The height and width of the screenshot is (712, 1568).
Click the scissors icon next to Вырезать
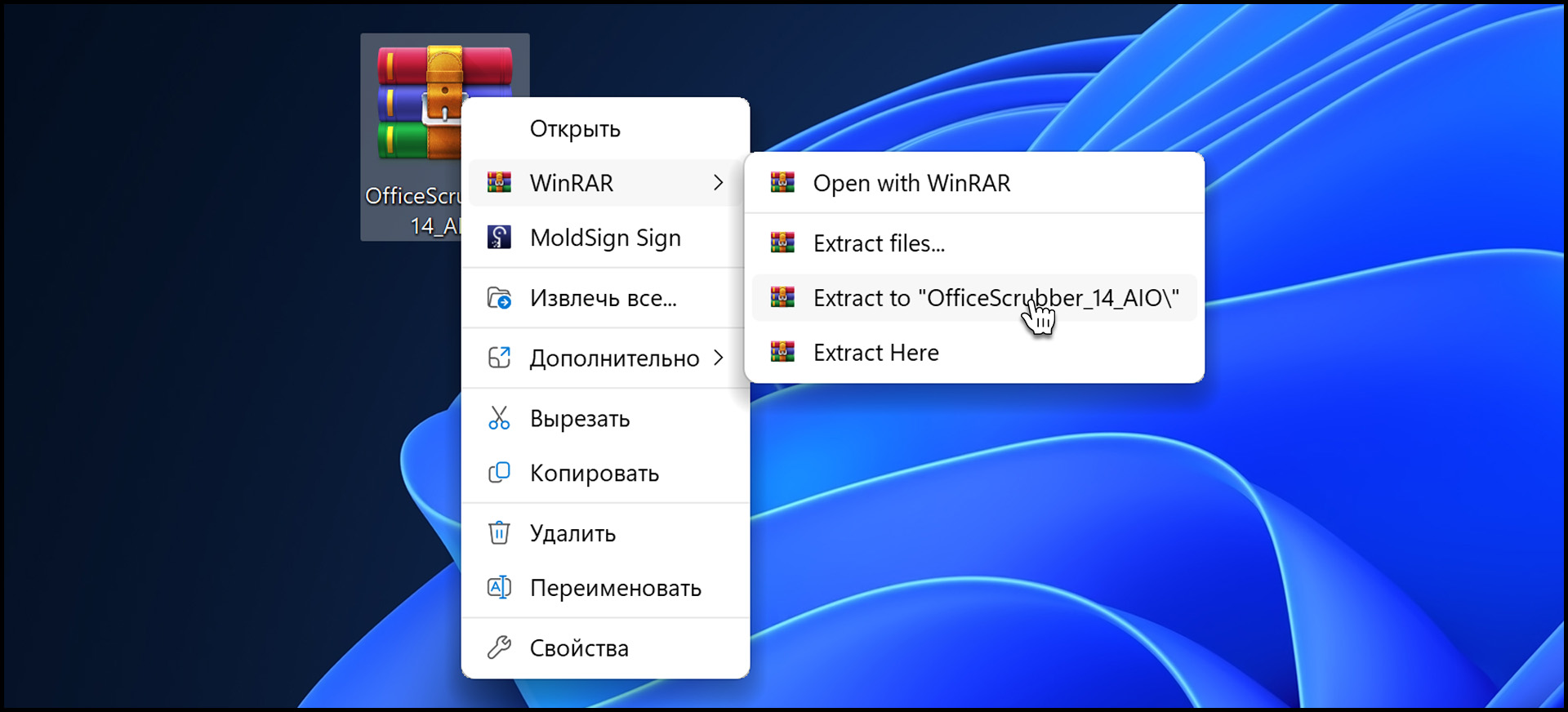pos(499,418)
